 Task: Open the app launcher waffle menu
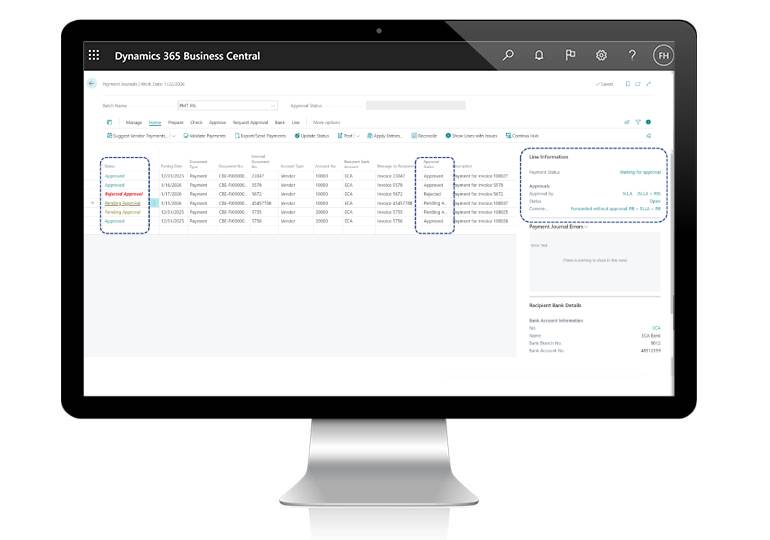click(94, 56)
